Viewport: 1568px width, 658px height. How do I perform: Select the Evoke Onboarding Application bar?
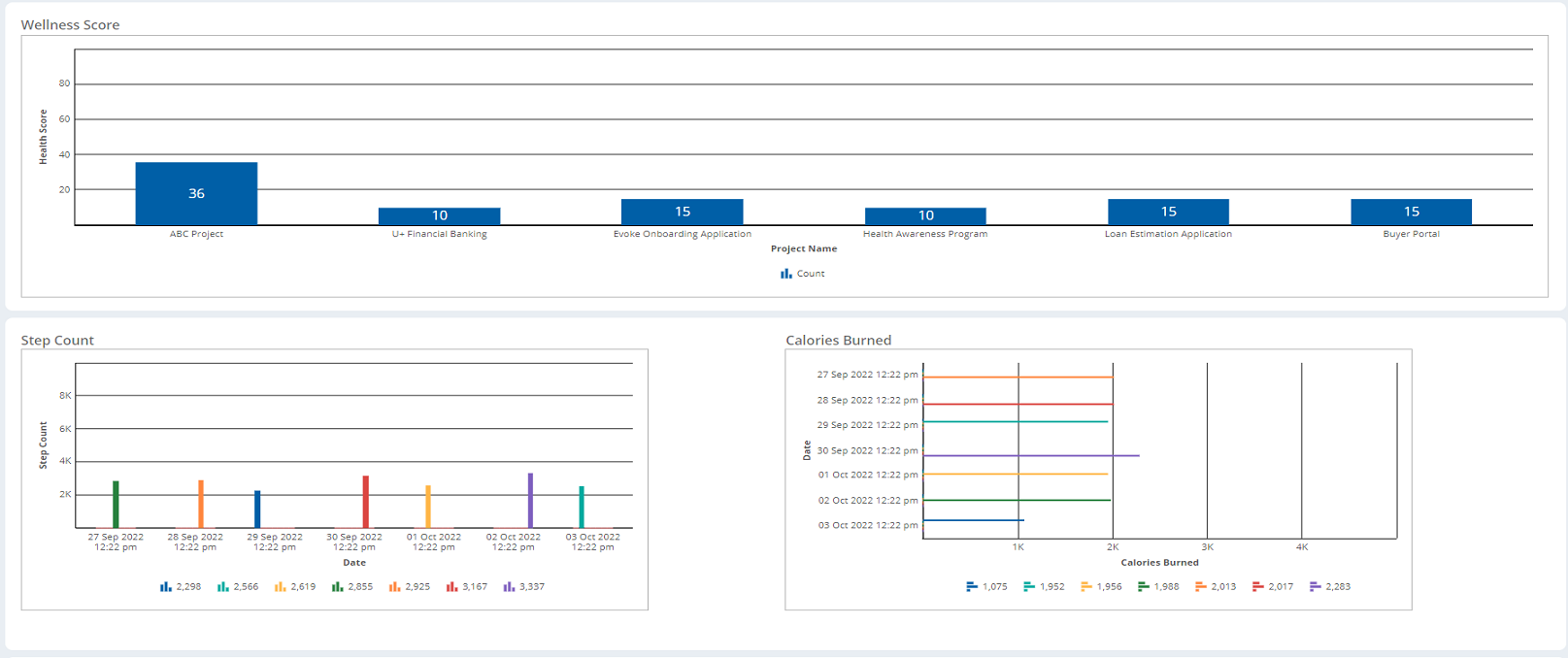pos(683,212)
